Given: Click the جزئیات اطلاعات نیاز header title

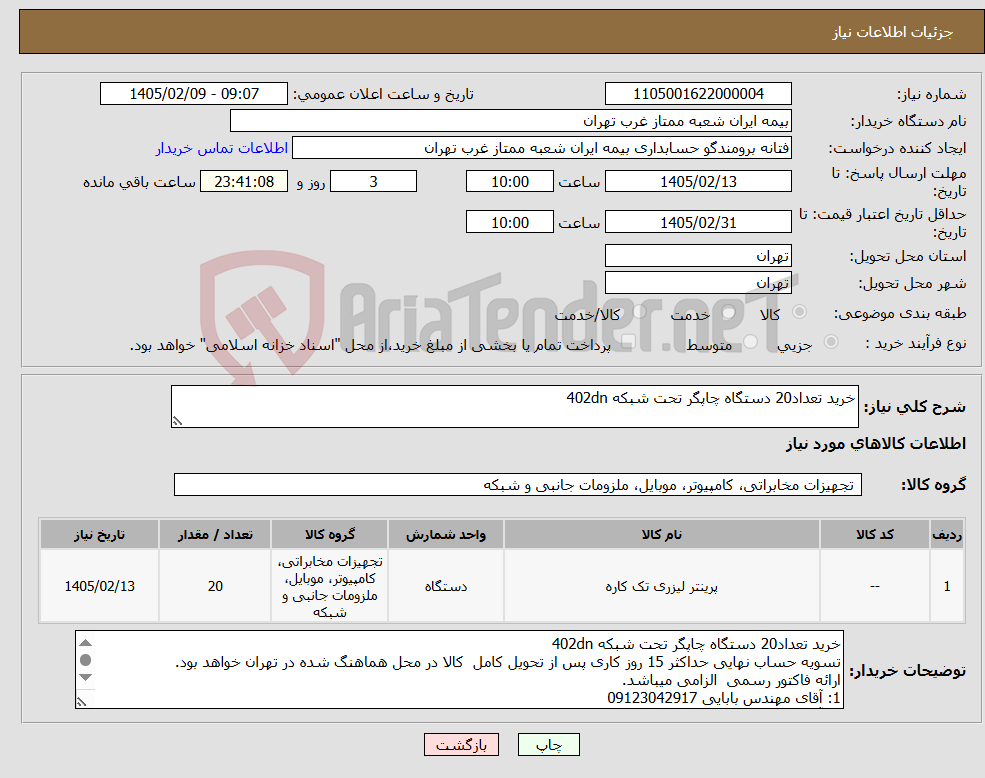Looking at the screenshot, I should pos(893,32).
